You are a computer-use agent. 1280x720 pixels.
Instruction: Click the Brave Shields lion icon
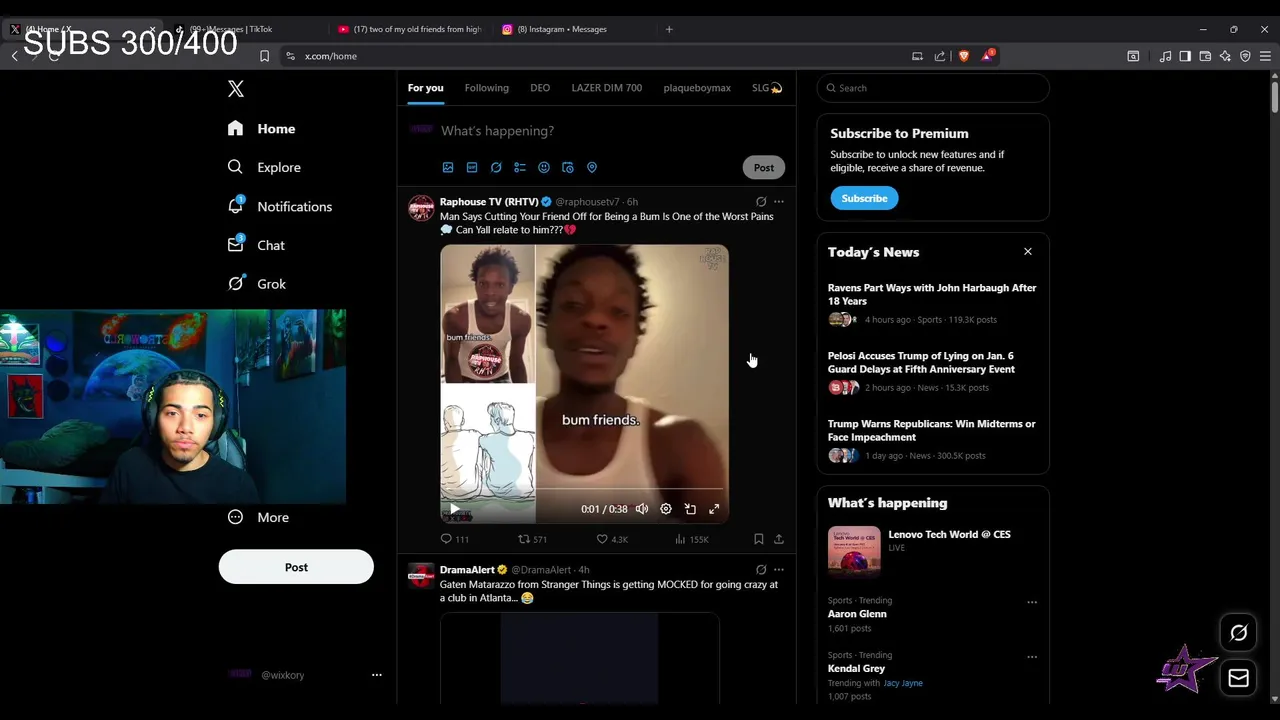click(964, 56)
